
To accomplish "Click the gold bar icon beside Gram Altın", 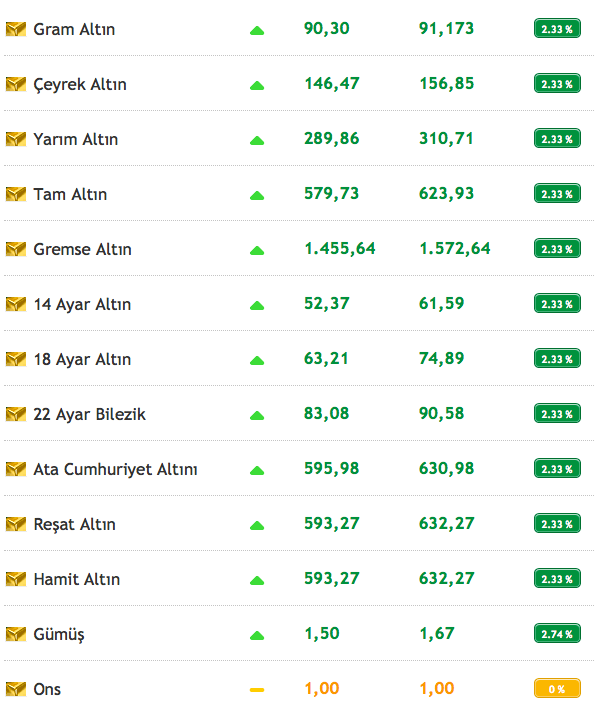I will tap(16, 29).
